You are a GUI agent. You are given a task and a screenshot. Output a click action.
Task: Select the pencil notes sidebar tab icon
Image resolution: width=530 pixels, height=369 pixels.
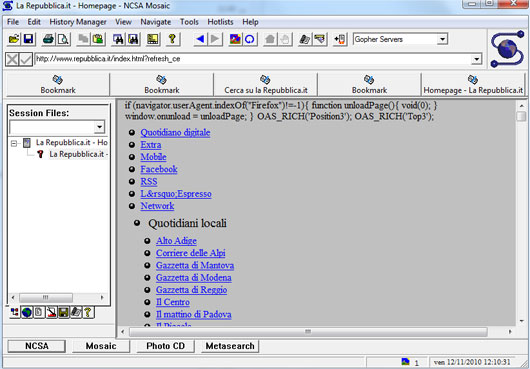coord(76,312)
